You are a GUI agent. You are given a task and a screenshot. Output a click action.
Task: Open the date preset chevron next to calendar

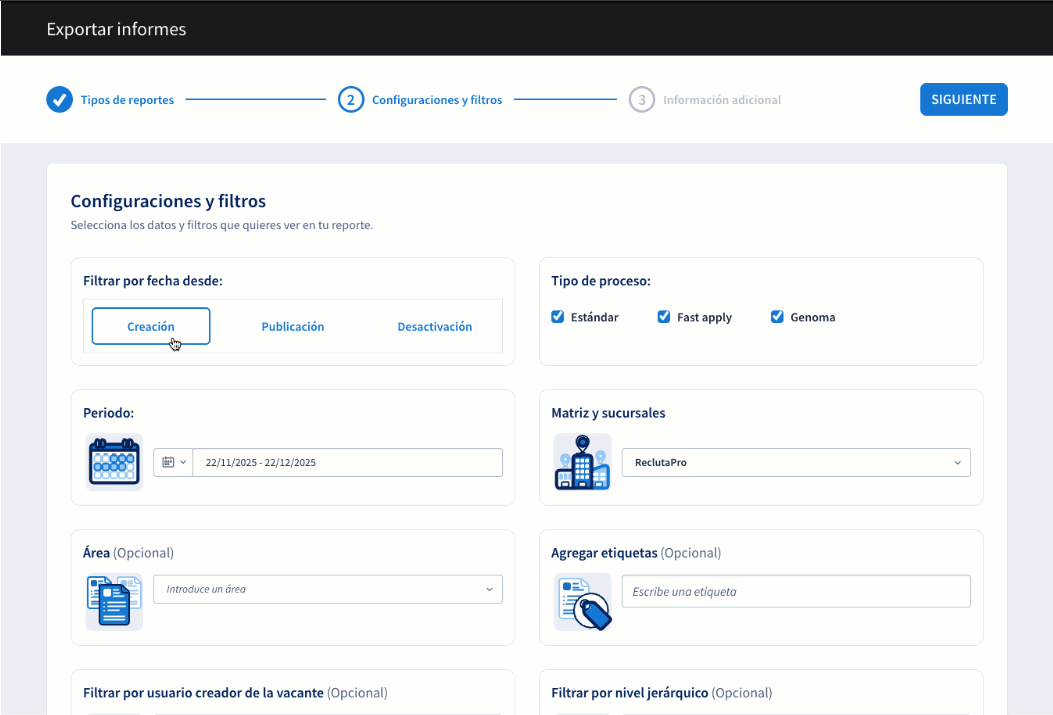183,463
